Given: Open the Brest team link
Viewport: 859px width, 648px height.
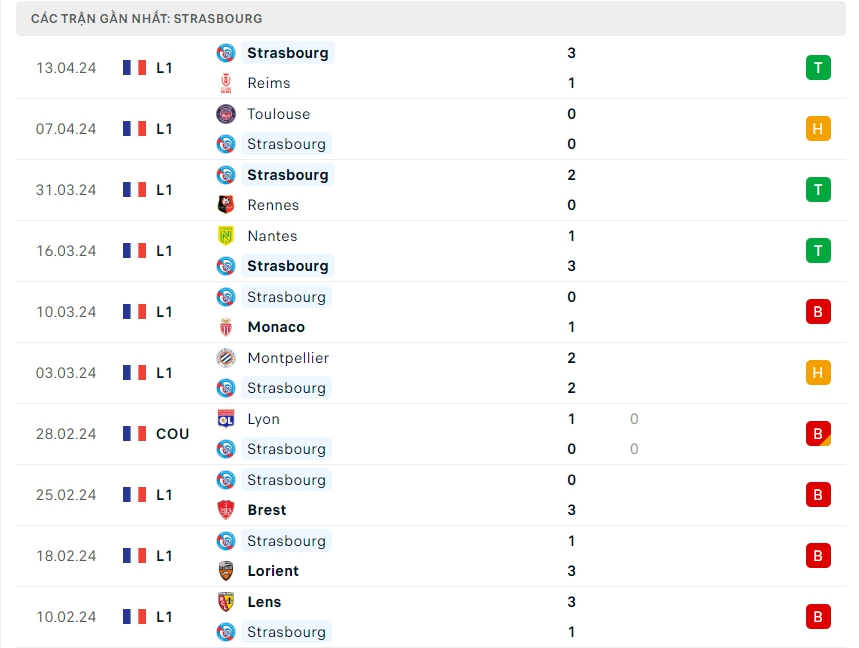Looking at the screenshot, I should pyautogui.click(x=267, y=510).
